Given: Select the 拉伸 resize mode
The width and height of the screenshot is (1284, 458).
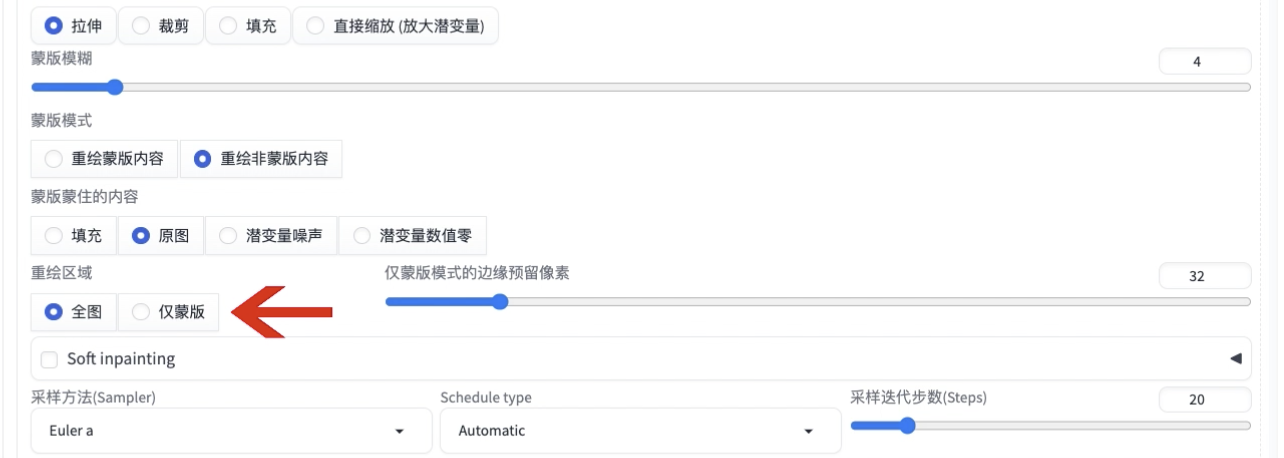Looking at the screenshot, I should pyautogui.click(x=74, y=26).
